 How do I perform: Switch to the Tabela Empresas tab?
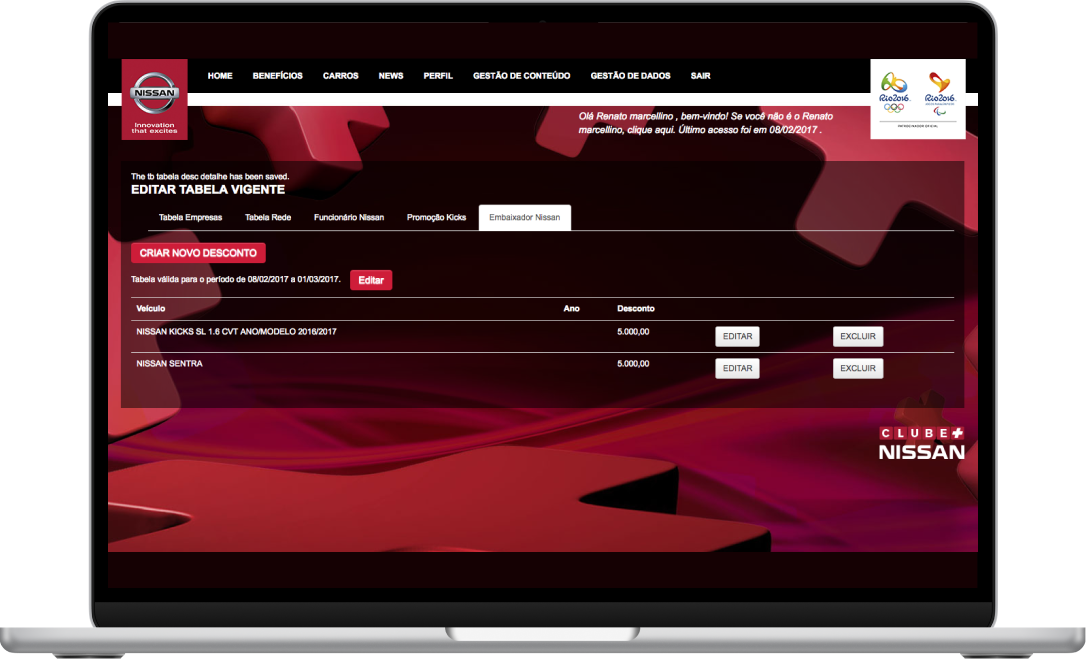click(190, 218)
